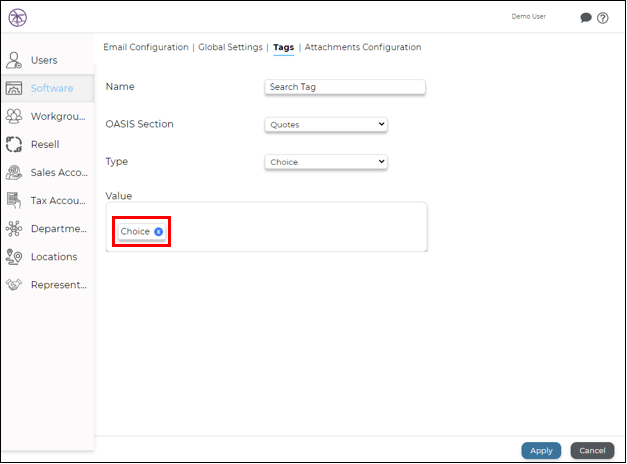Focus the Name field containing Search Tag
Image resolution: width=627 pixels, height=464 pixels.
(x=345, y=87)
